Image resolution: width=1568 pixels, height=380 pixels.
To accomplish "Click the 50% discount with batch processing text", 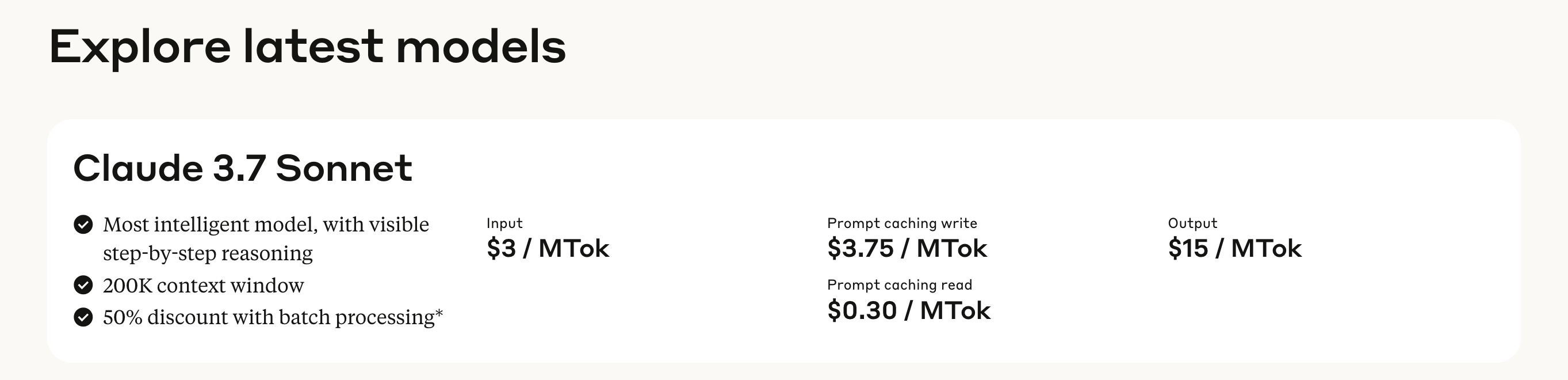I will [273, 318].
